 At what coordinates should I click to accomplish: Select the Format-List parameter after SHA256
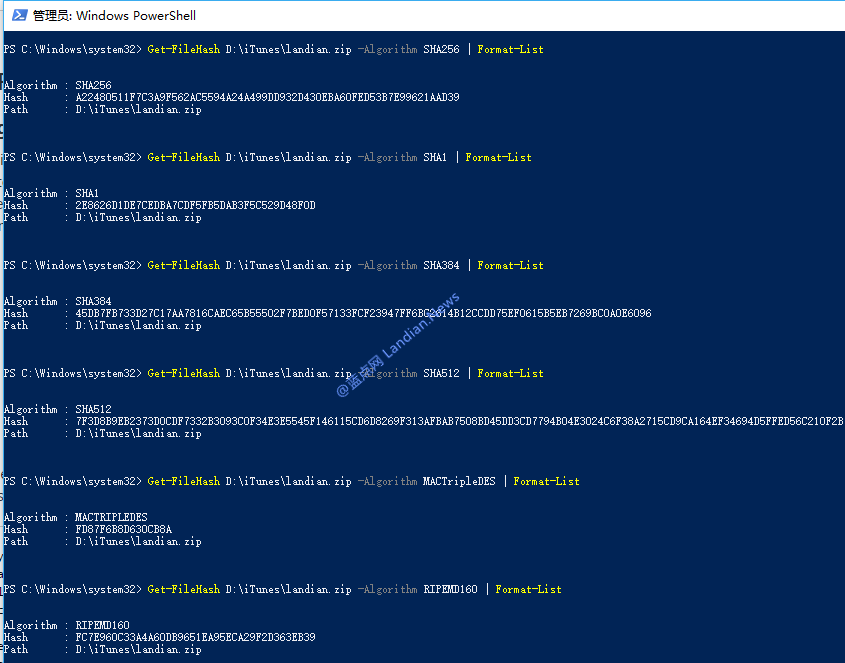point(510,48)
